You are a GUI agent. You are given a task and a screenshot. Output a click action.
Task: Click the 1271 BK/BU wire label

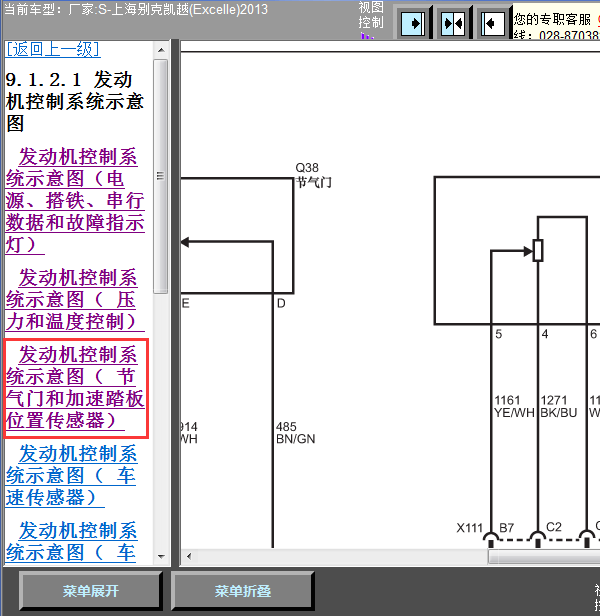click(558, 407)
